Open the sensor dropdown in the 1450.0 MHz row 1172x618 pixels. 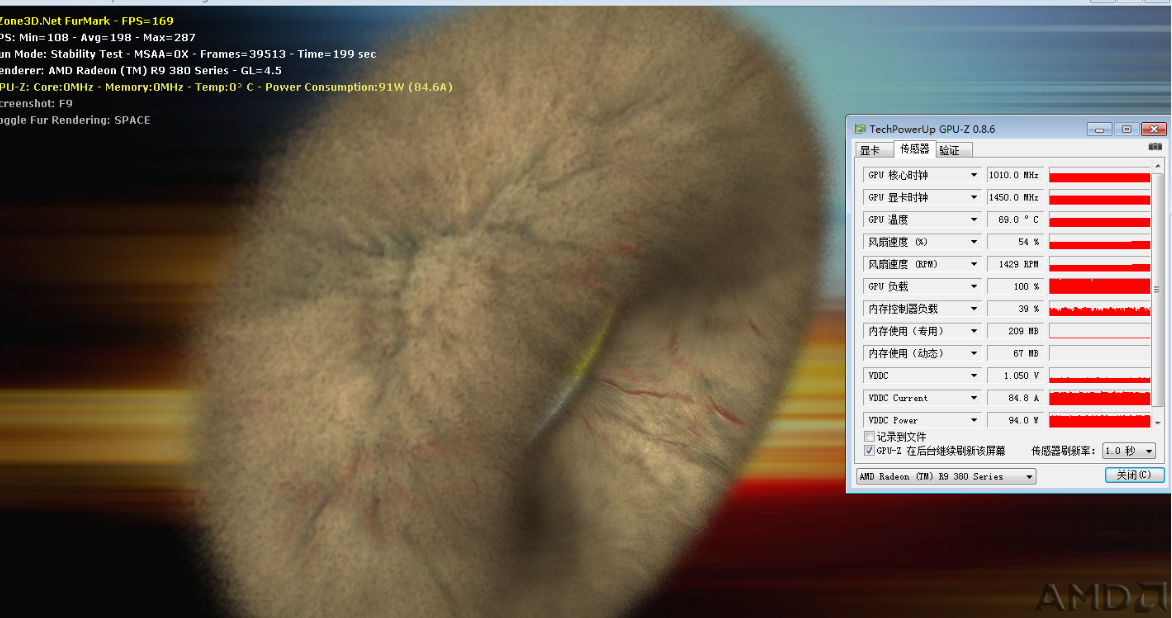click(973, 197)
